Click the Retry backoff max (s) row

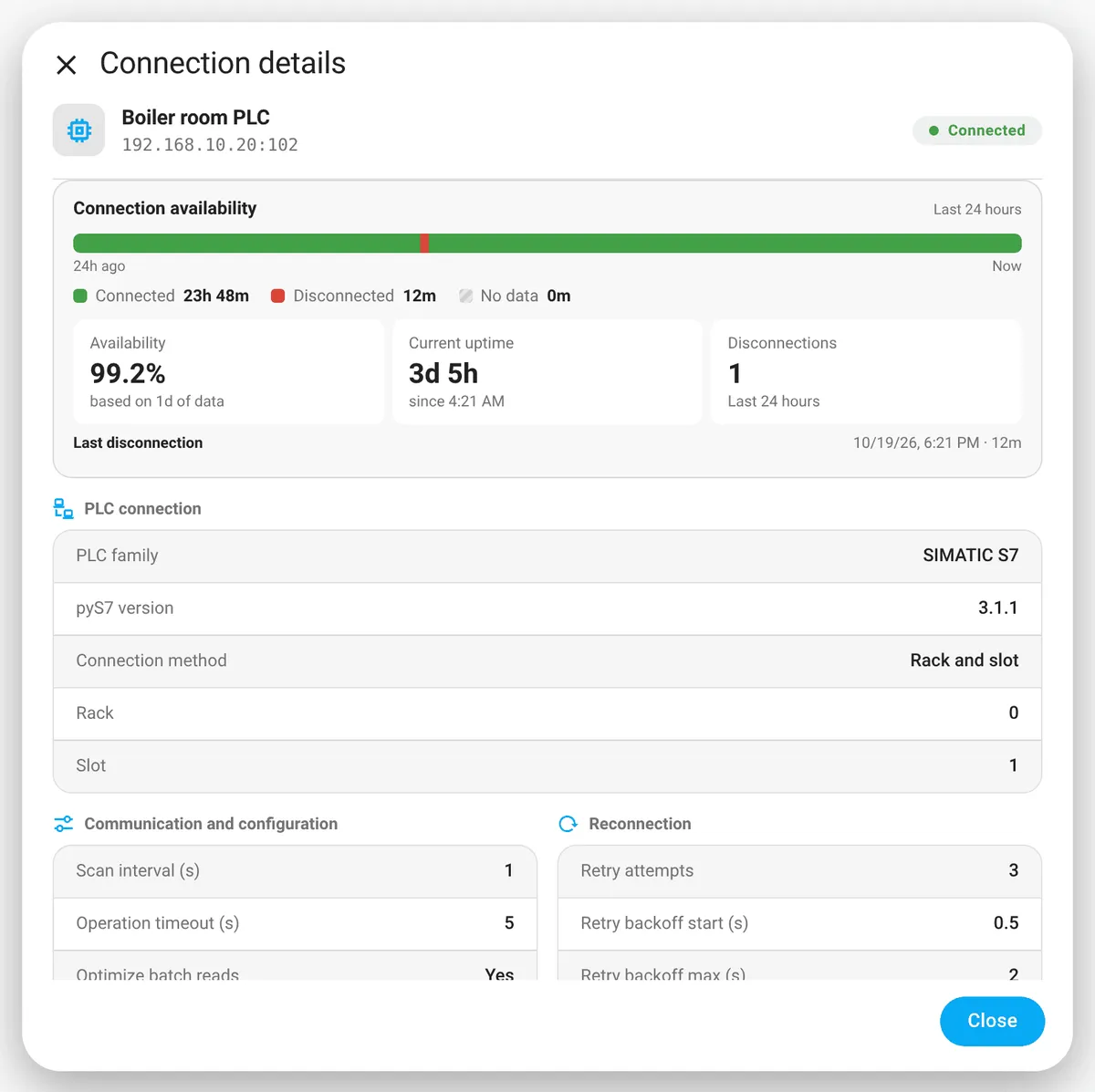(799, 967)
